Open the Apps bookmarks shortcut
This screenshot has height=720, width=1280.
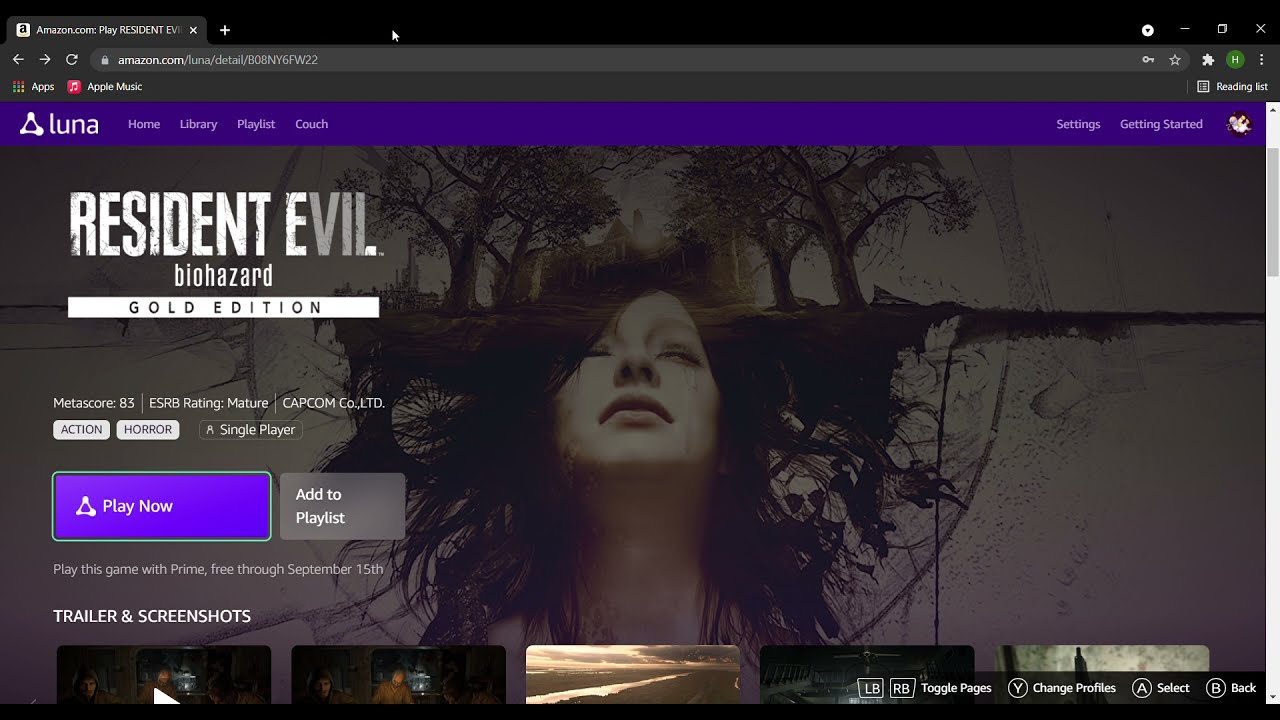point(33,87)
